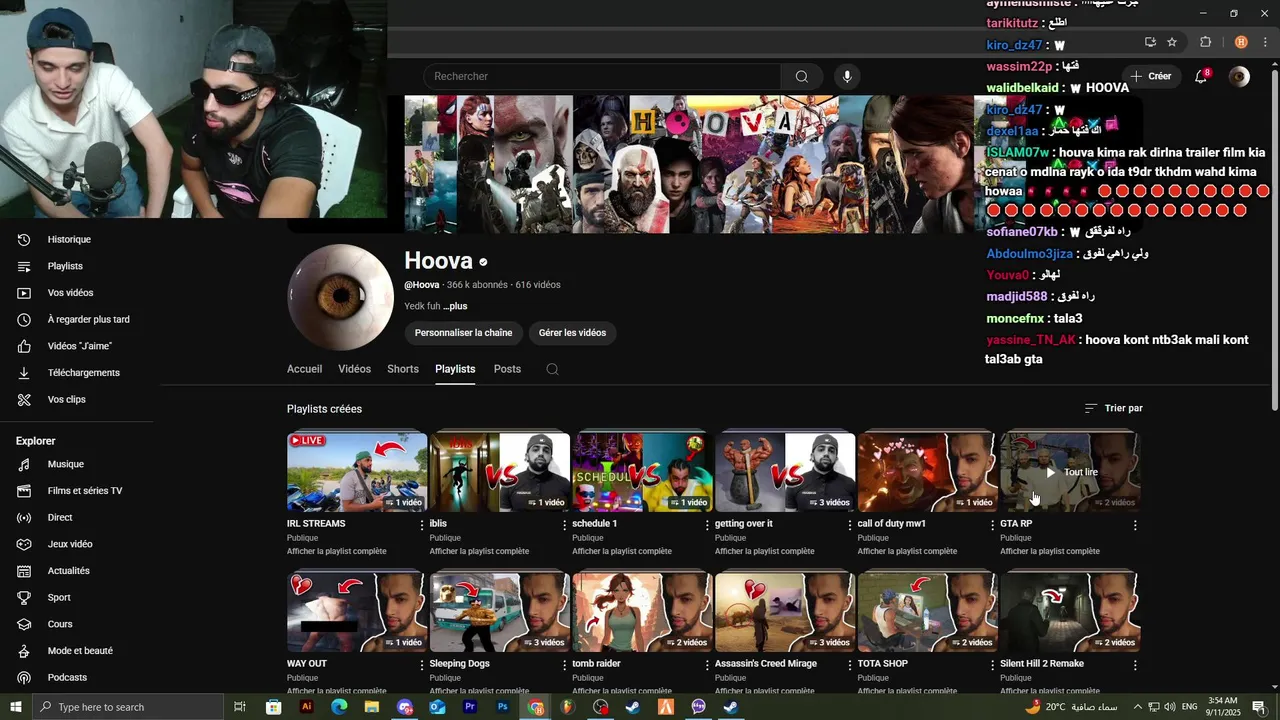
Task: Open the TOTA SHOP playlist thumbnail
Action: [927, 612]
